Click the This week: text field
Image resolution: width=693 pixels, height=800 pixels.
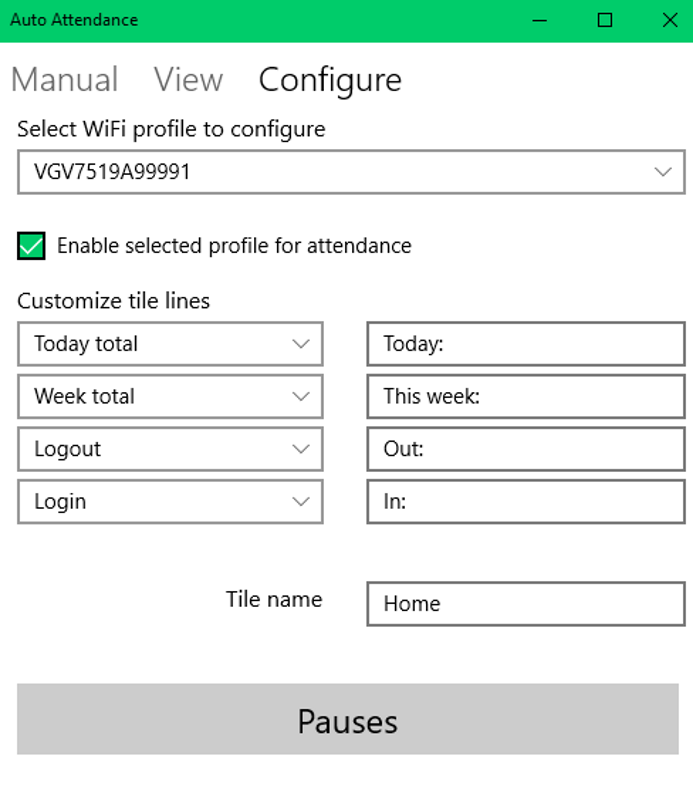coord(525,397)
